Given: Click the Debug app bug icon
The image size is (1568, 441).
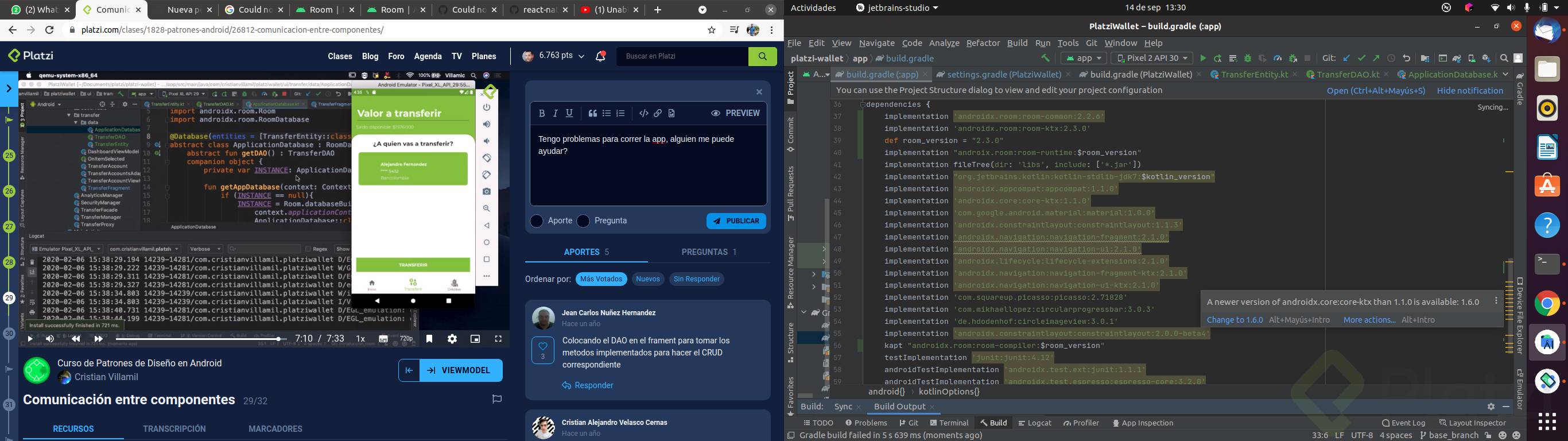Looking at the screenshot, I should (x=1248, y=59).
